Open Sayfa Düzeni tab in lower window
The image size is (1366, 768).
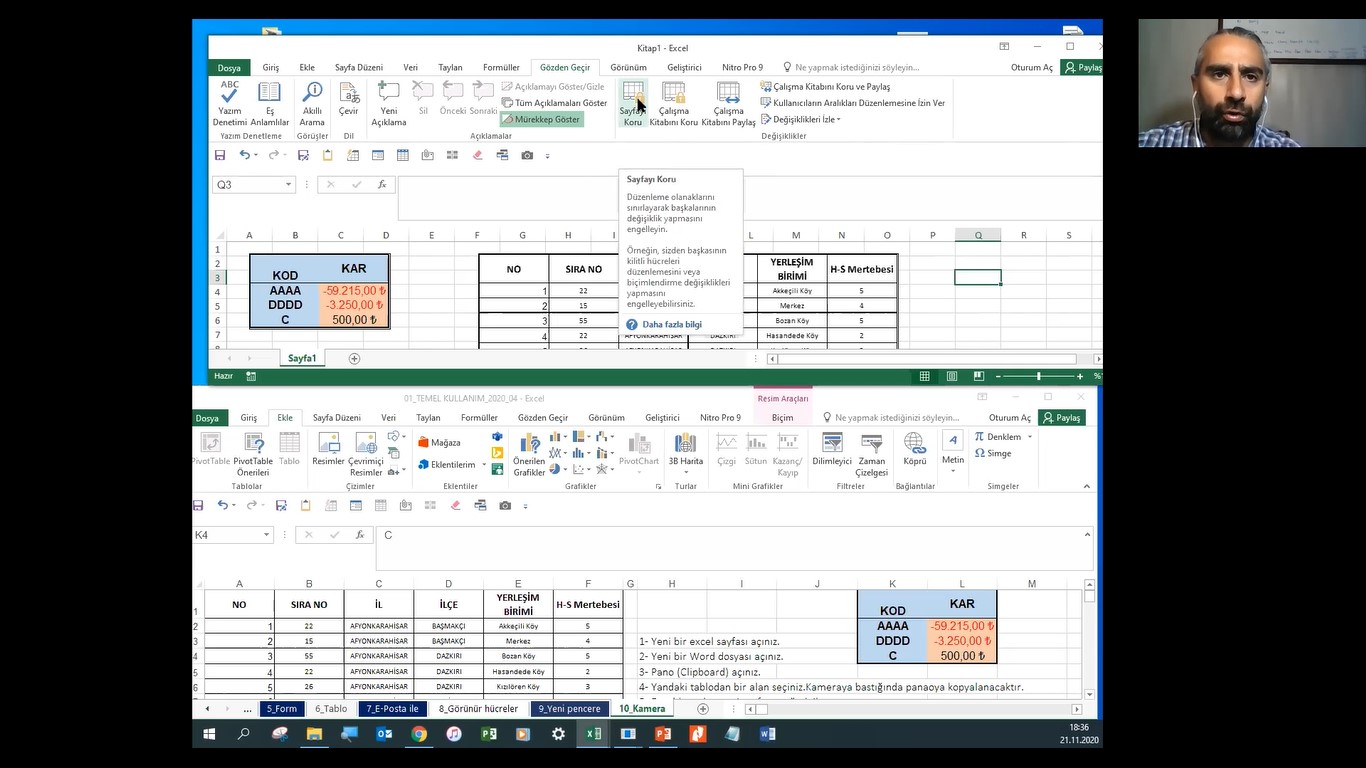tap(336, 418)
